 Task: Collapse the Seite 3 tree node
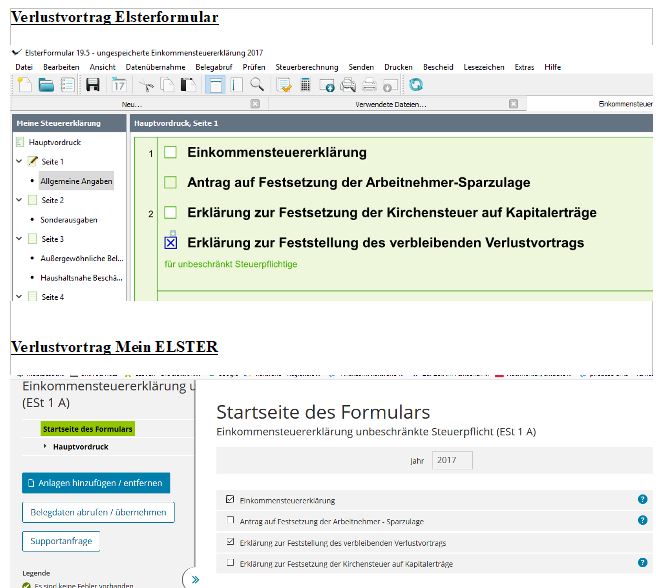(x=19, y=239)
